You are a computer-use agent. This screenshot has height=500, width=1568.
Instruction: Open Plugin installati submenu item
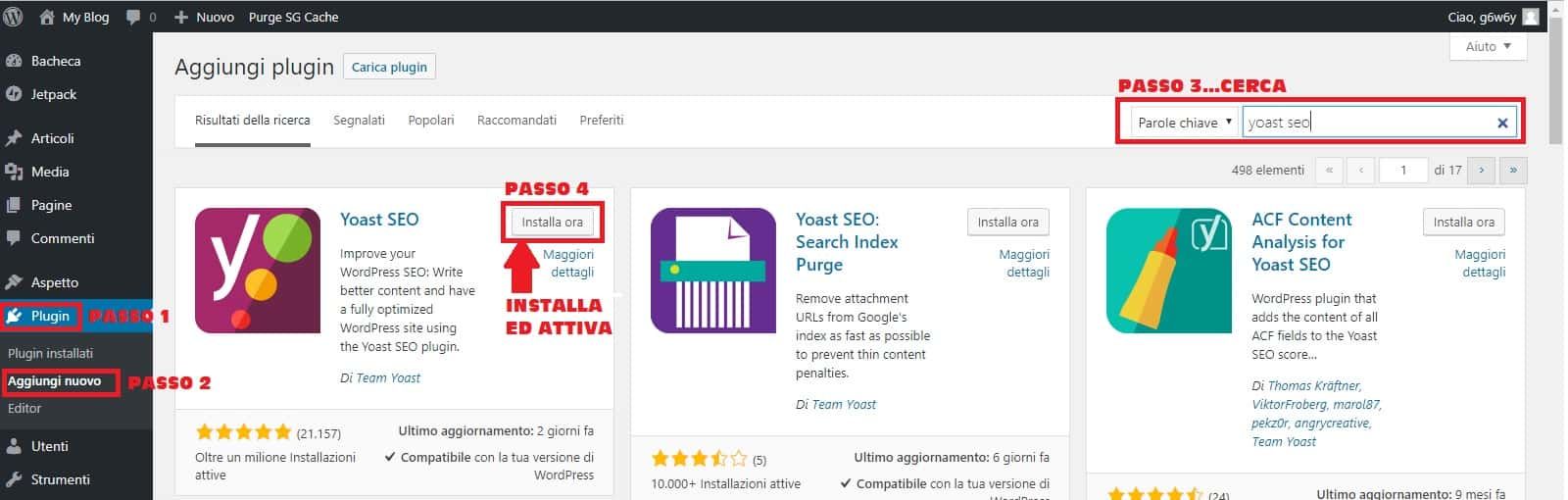(50, 353)
